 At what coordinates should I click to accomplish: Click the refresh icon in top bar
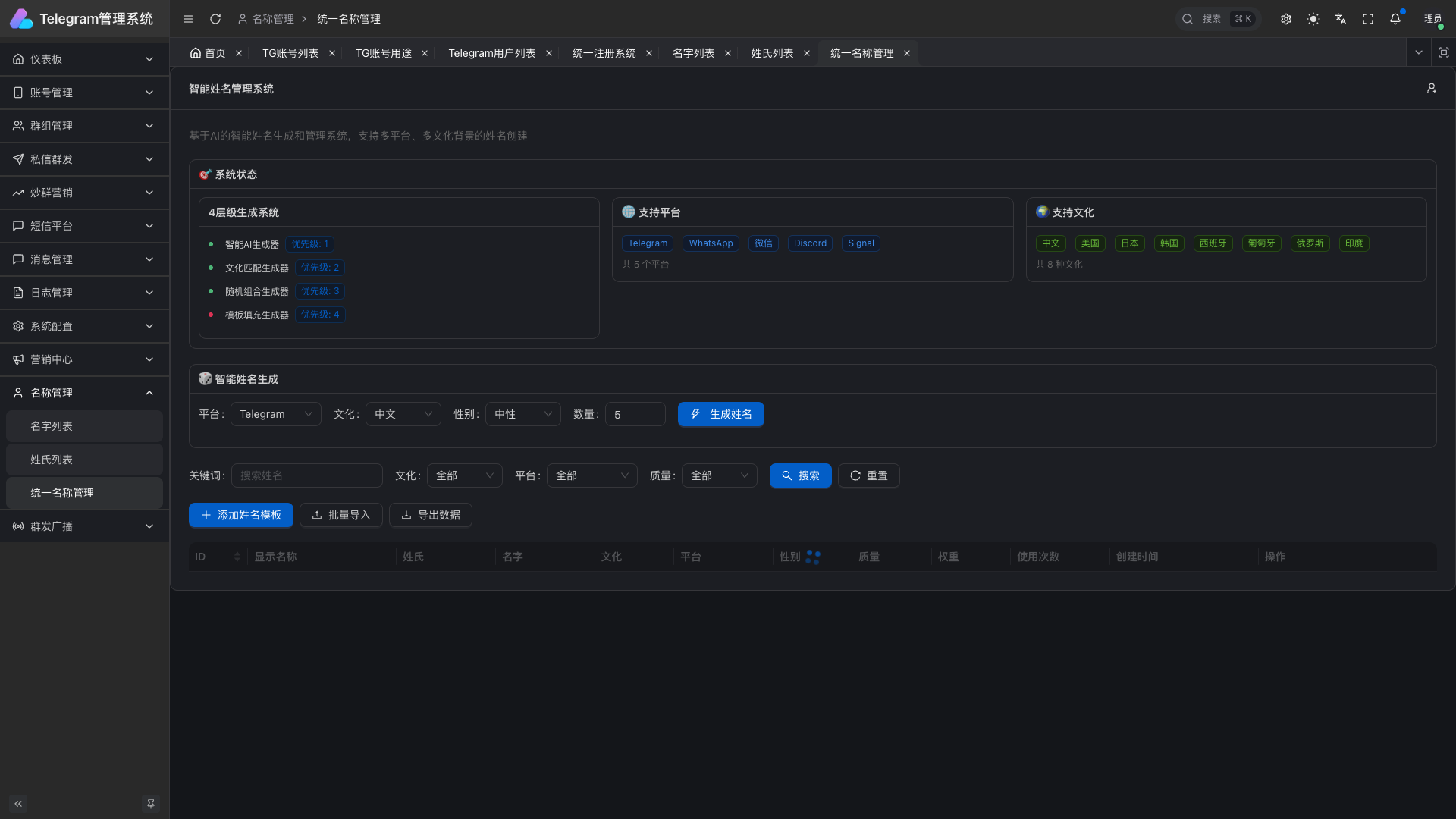(x=215, y=19)
